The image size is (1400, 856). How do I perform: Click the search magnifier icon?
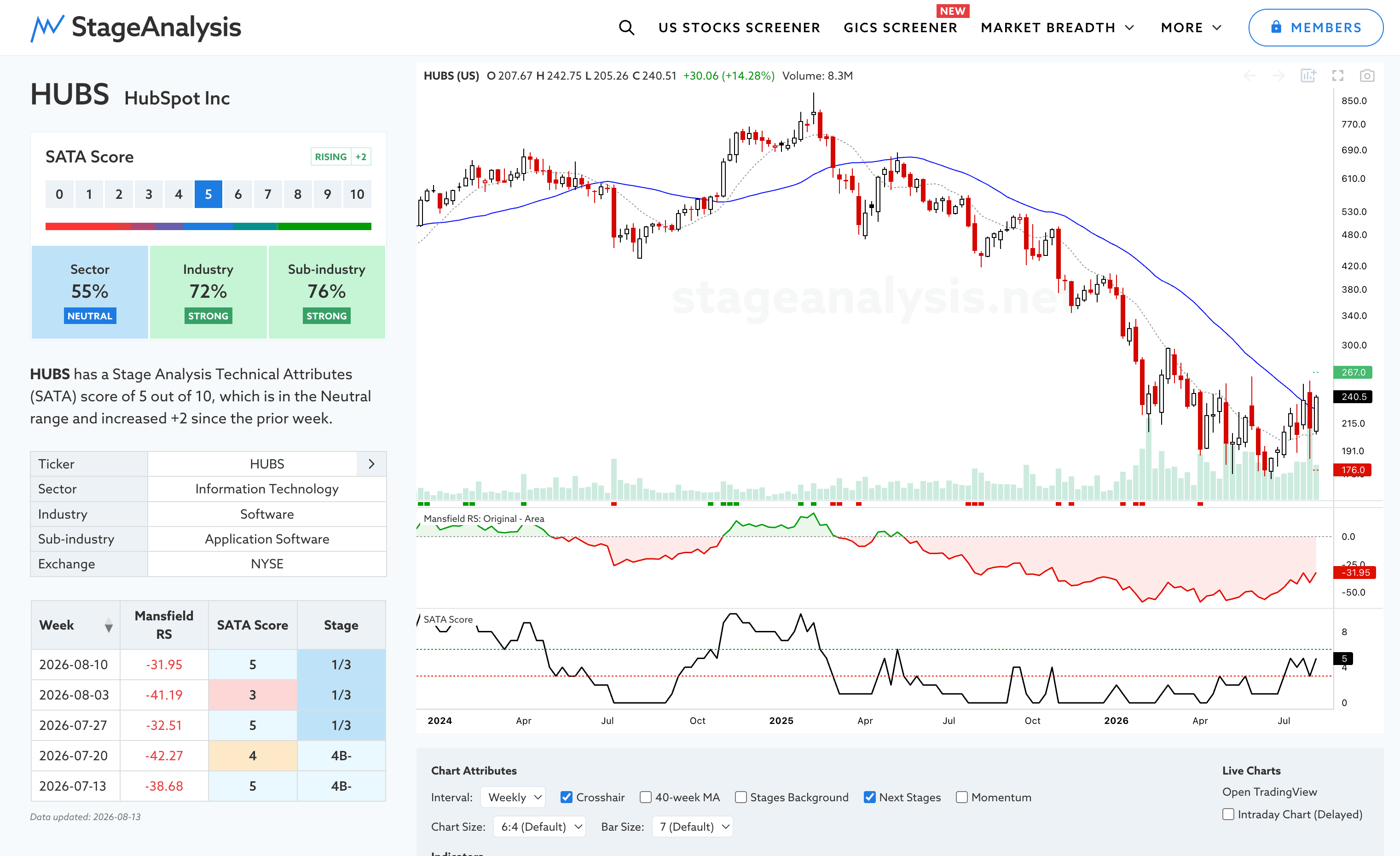(x=626, y=27)
